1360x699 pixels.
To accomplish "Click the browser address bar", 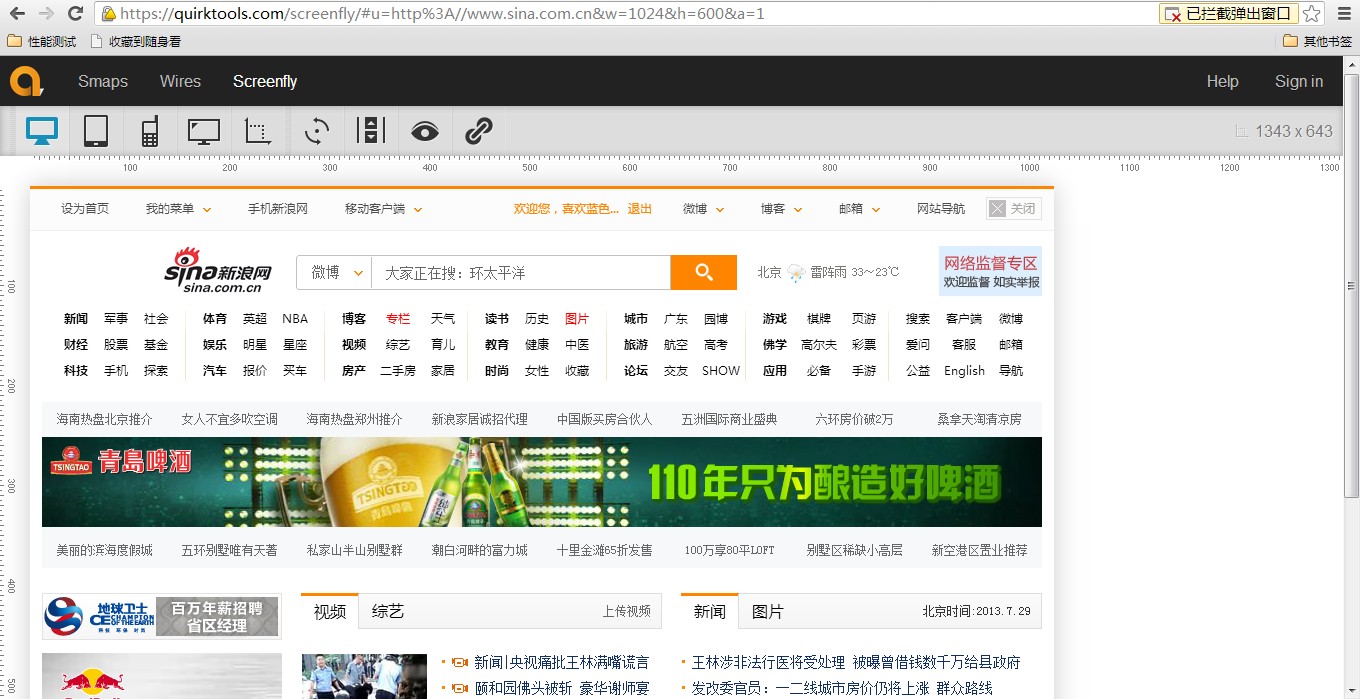I will click(x=630, y=14).
